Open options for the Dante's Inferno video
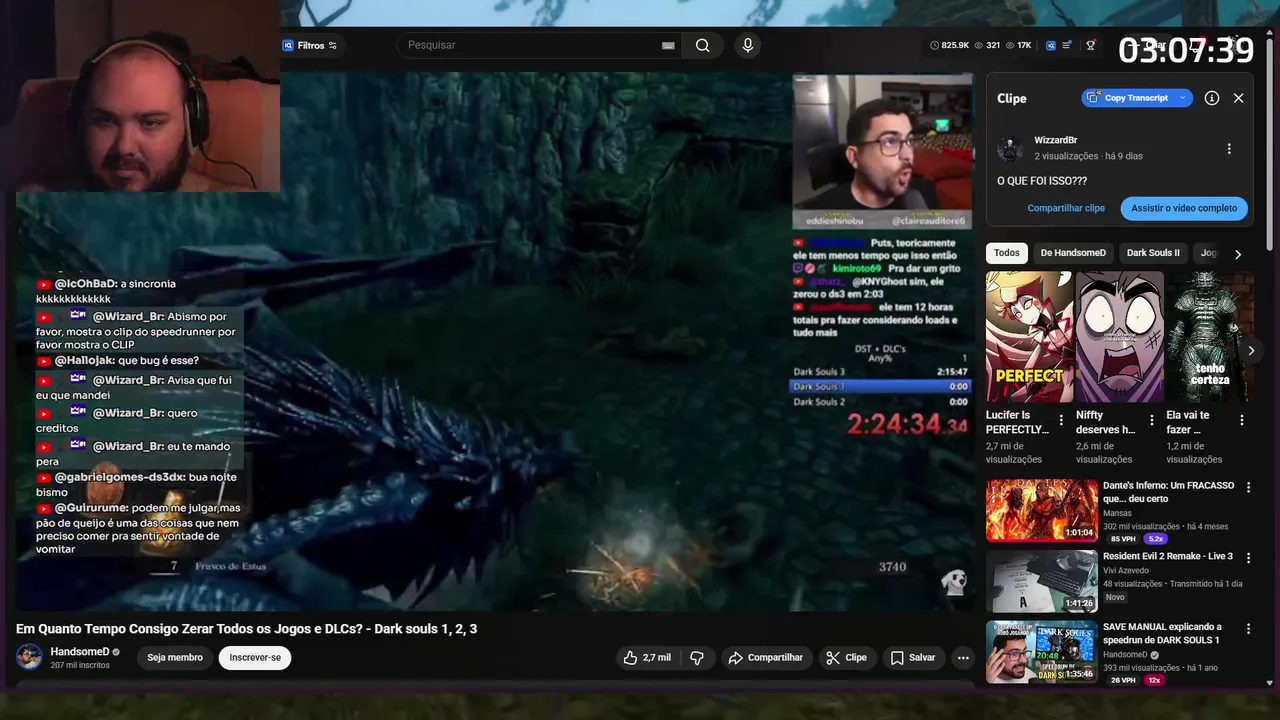The image size is (1280, 720). pos(1248,487)
